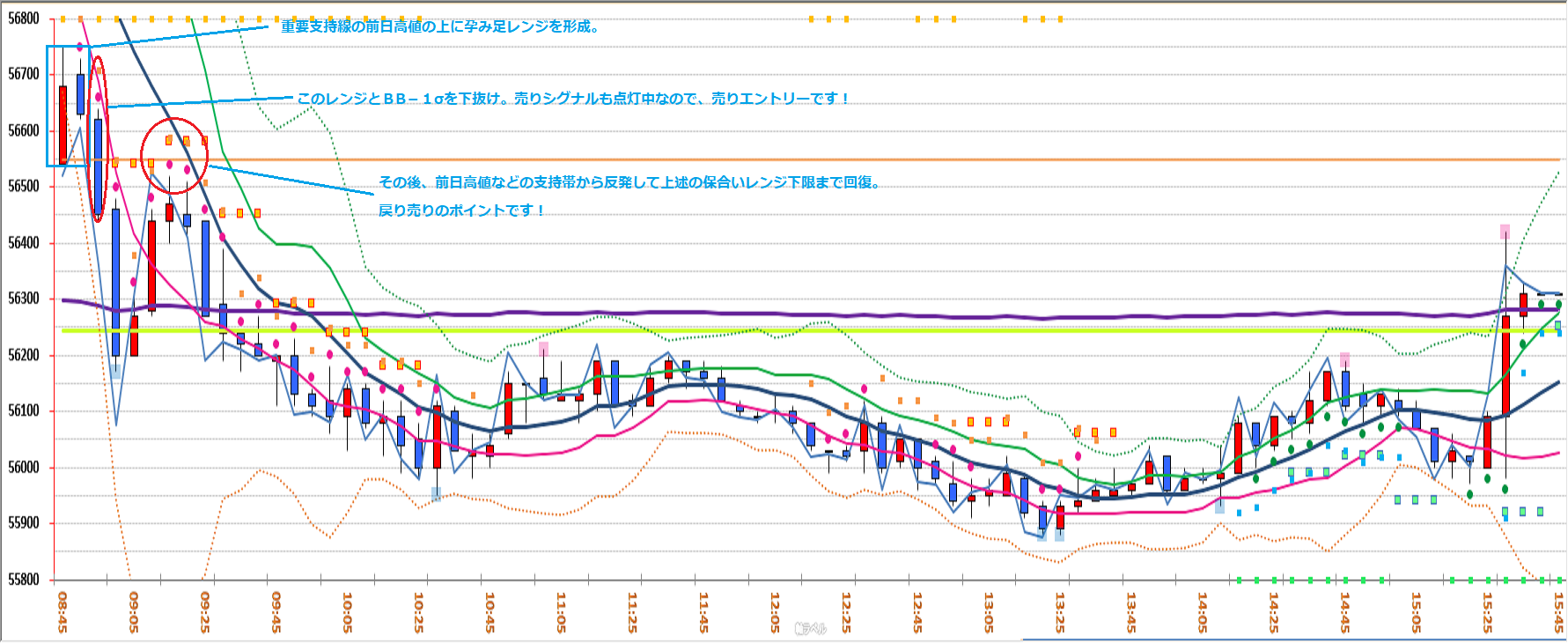Click the pink square marker near 14:45
The height and width of the screenshot is (643, 1568).
tap(1344, 359)
